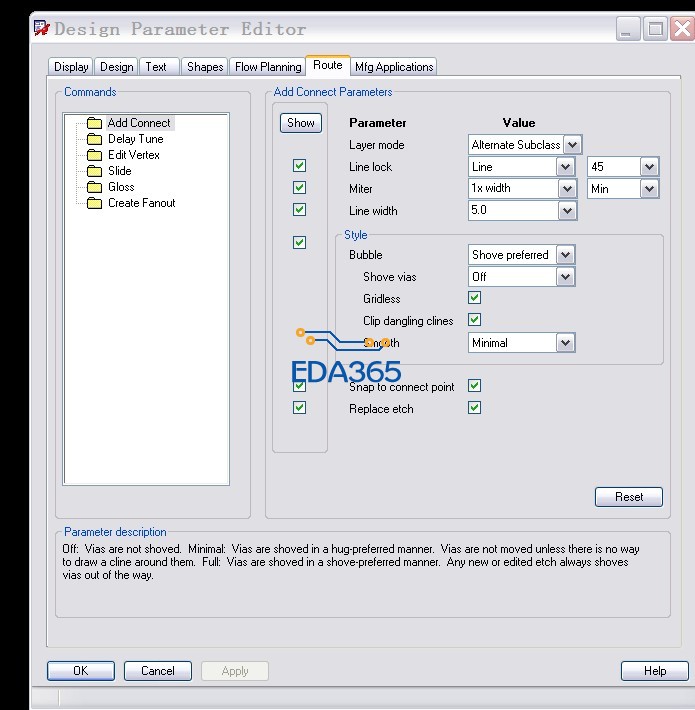
Task: Disable Snap to connect point value
Action: pos(475,386)
